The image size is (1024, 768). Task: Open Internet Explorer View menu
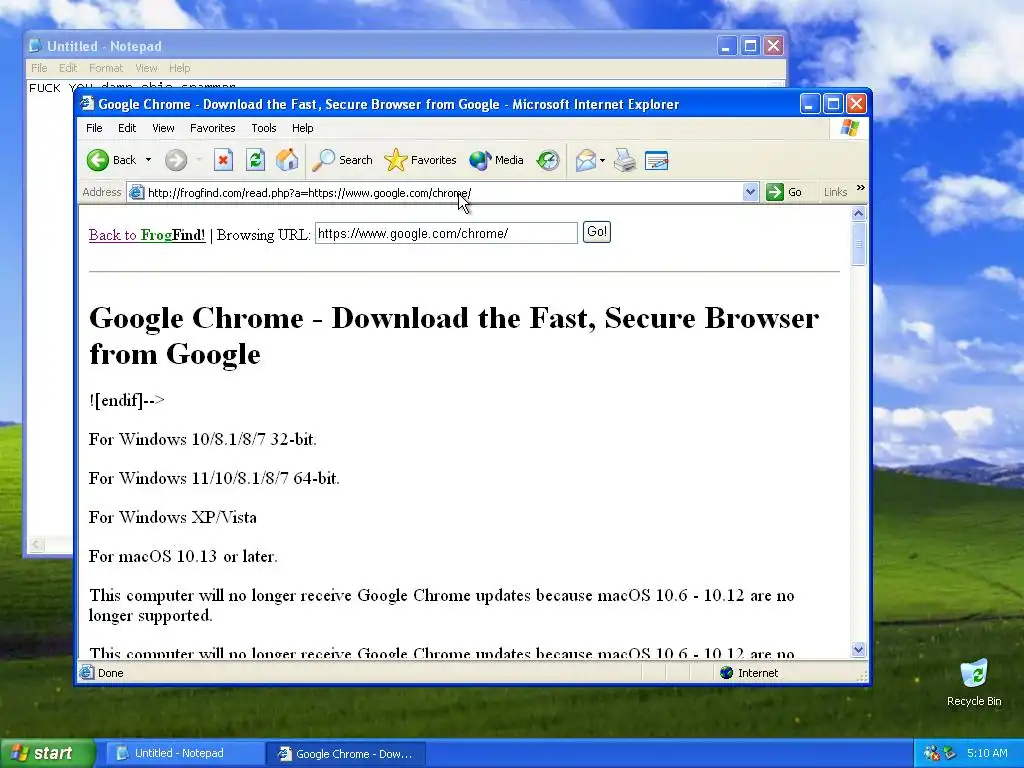click(163, 128)
